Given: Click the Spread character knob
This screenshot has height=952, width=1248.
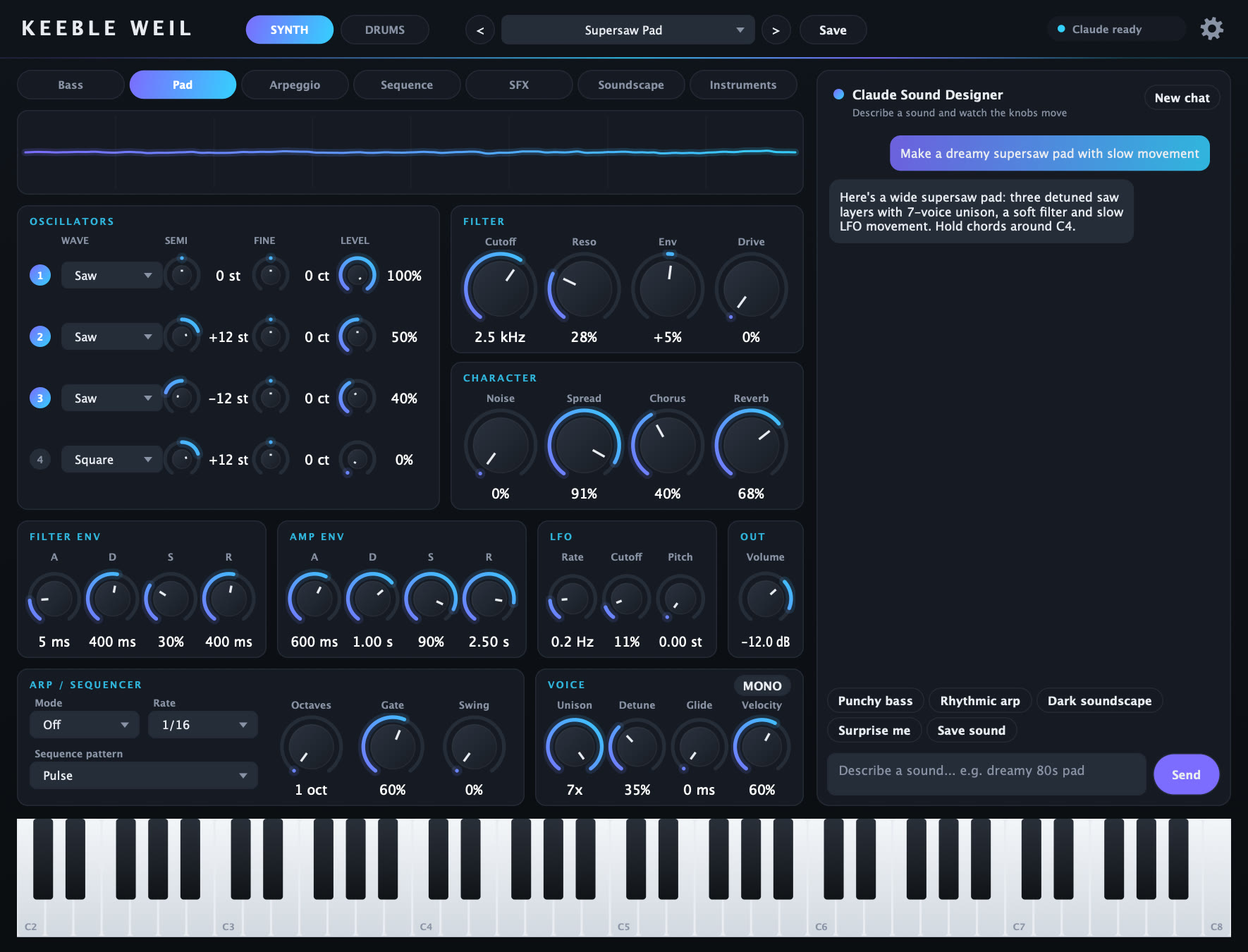Looking at the screenshot, I should point(584,445).
